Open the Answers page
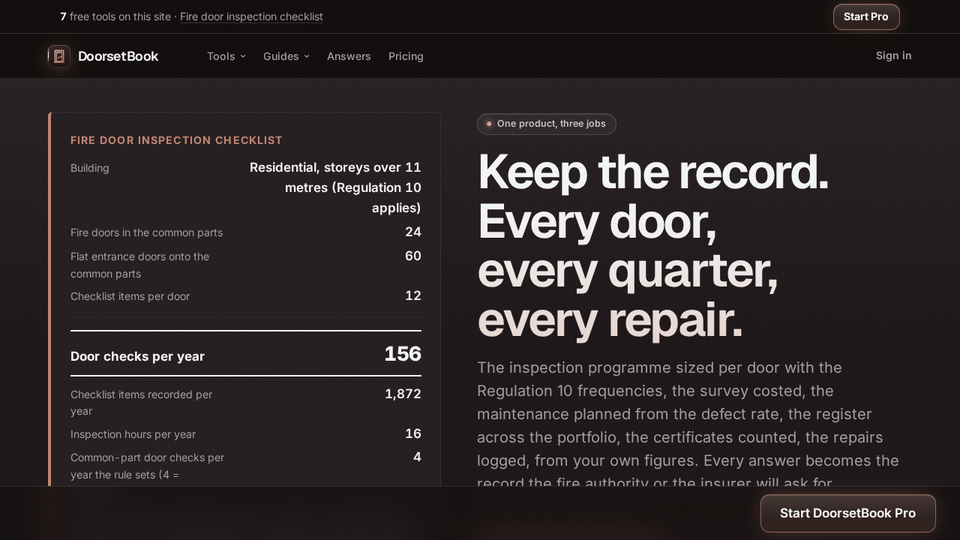The width and height of the screenshot is (960, 540). [348, 56]
